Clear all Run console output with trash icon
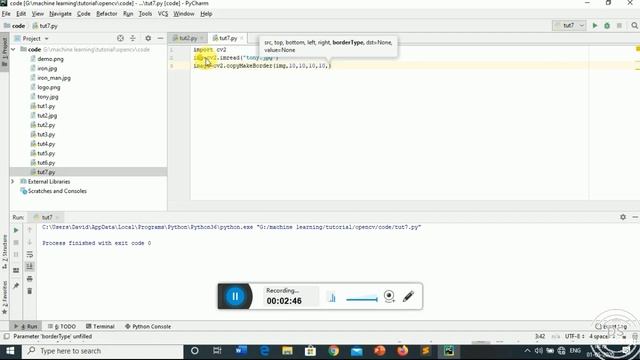640x360 pixels. click(29, 291)
